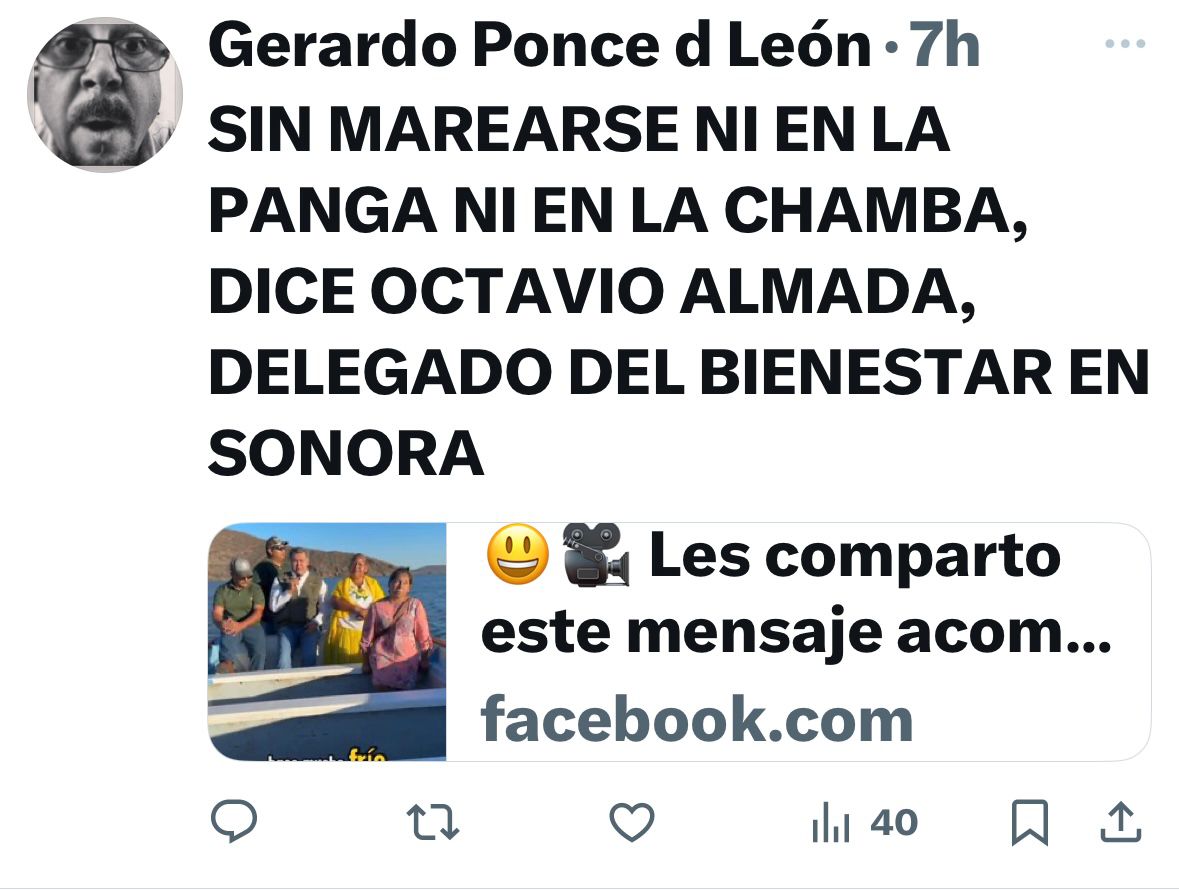Follow the facebook.com domain link

[696, 719]
